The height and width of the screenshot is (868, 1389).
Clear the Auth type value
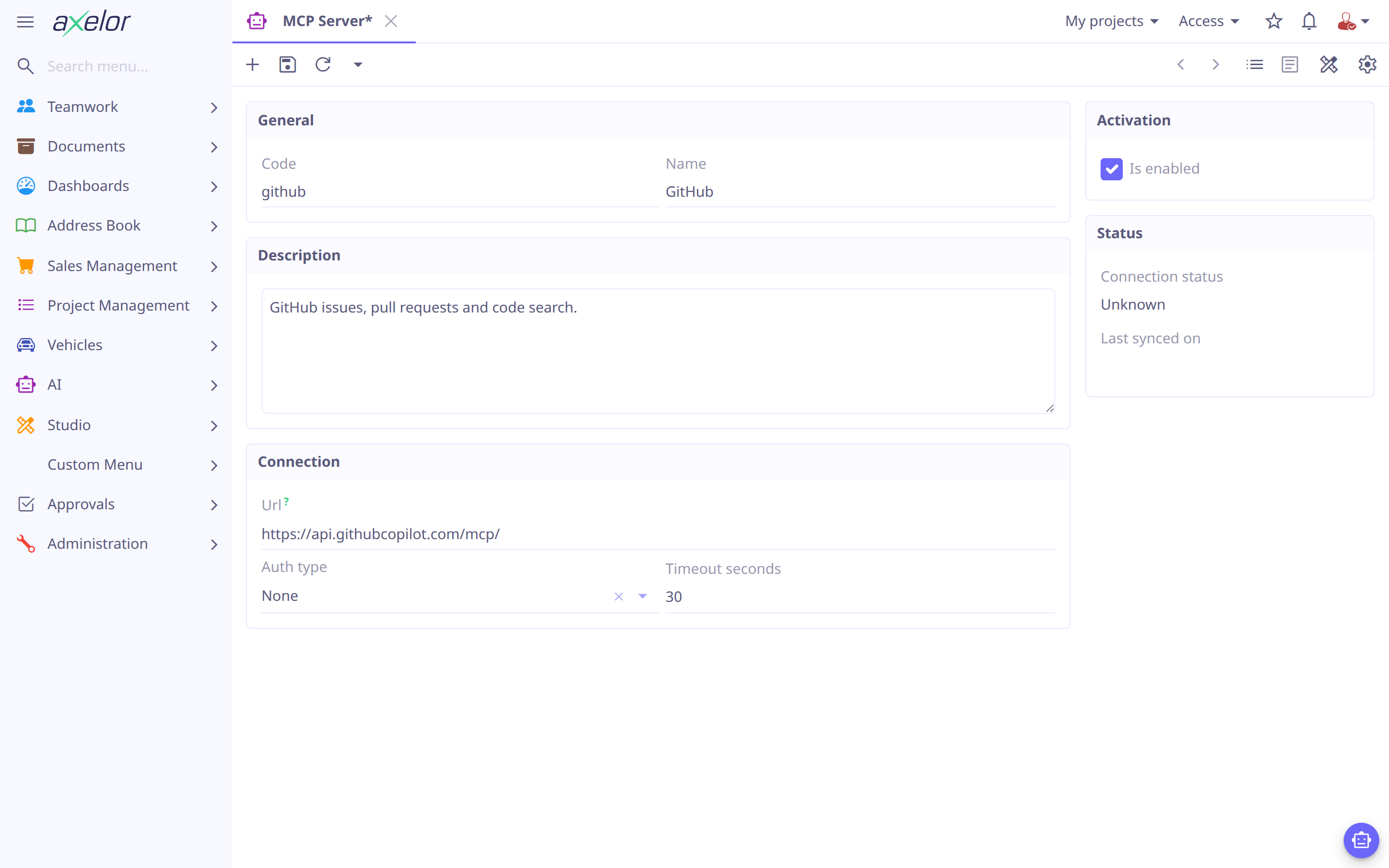click(619, 597)
